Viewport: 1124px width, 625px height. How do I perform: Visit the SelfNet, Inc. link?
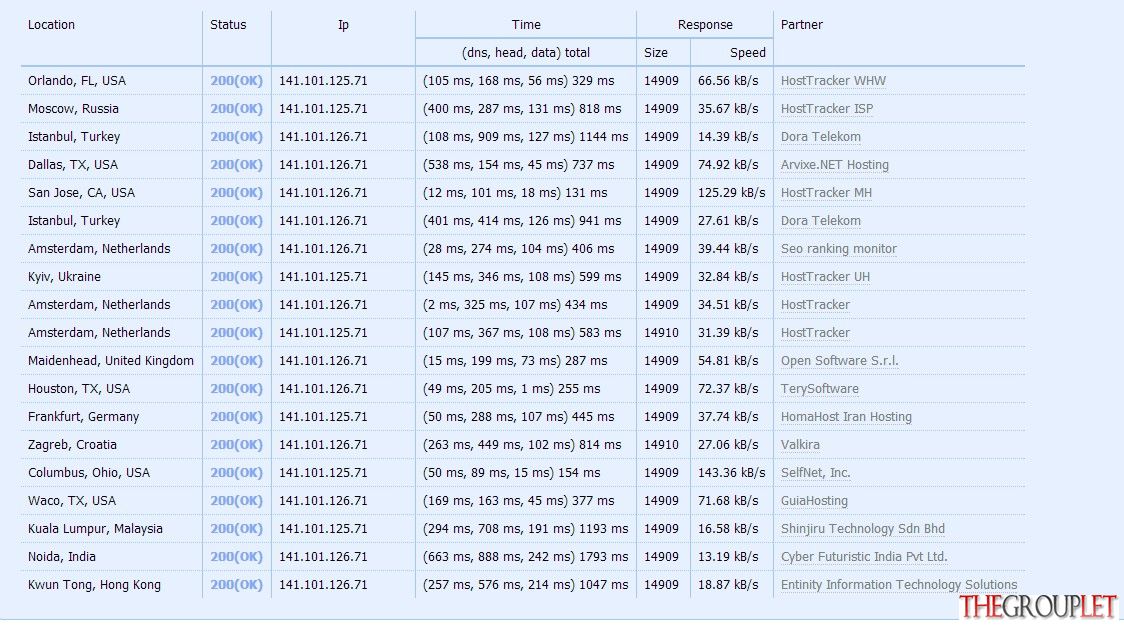point(815,472)
